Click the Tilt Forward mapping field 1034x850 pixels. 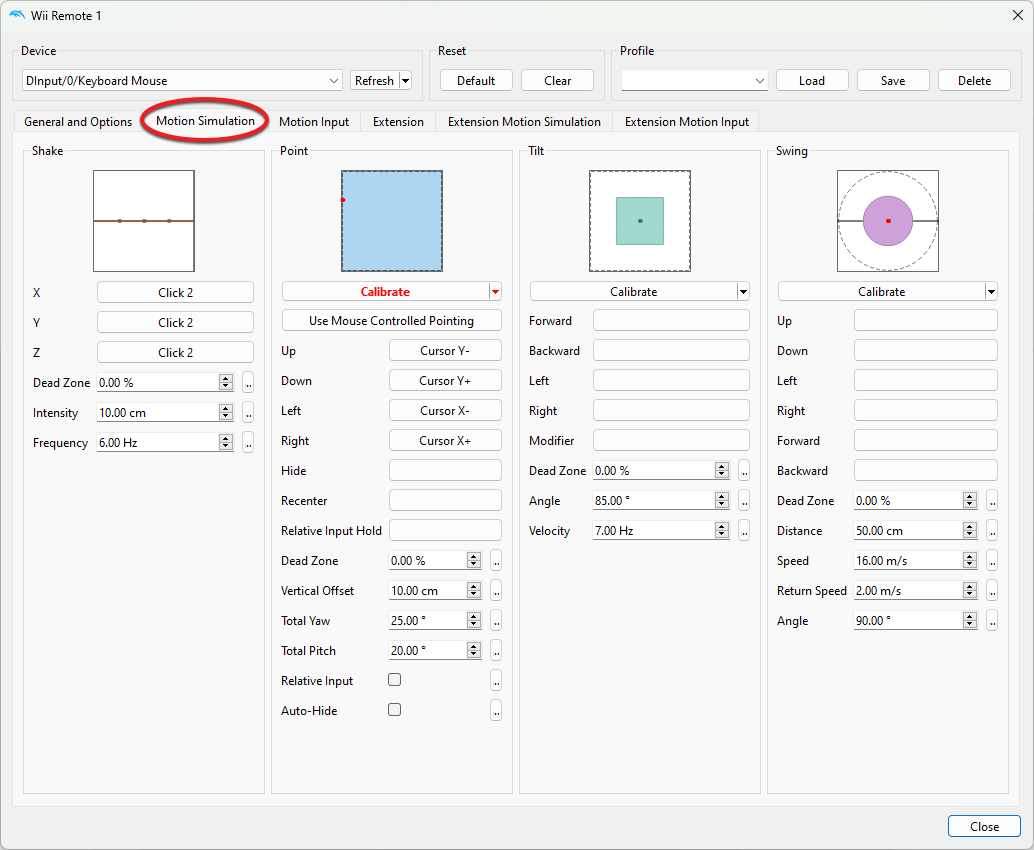pos(671,321)
